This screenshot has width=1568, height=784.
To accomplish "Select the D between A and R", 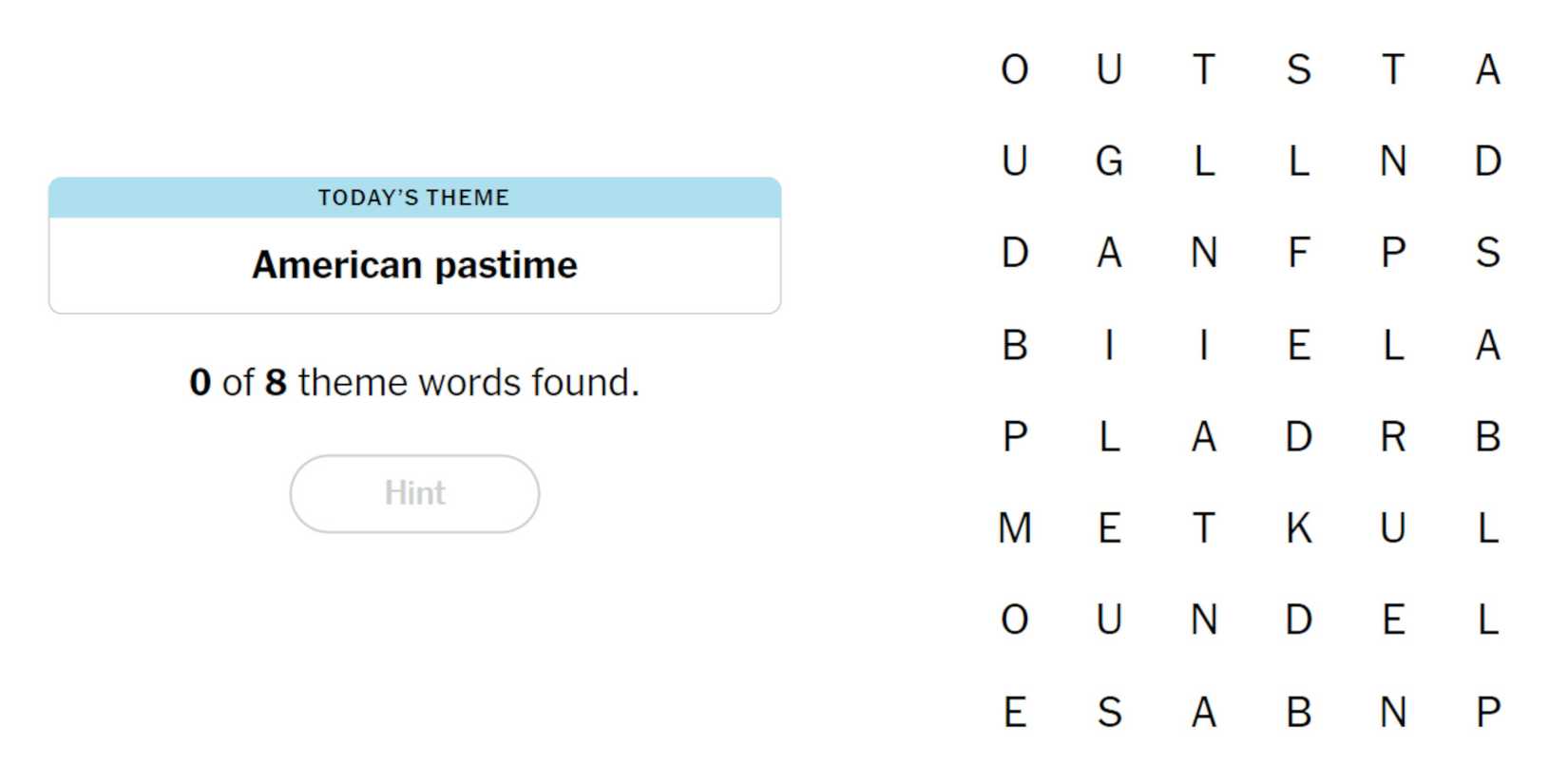I will [x=1298, y=437].
